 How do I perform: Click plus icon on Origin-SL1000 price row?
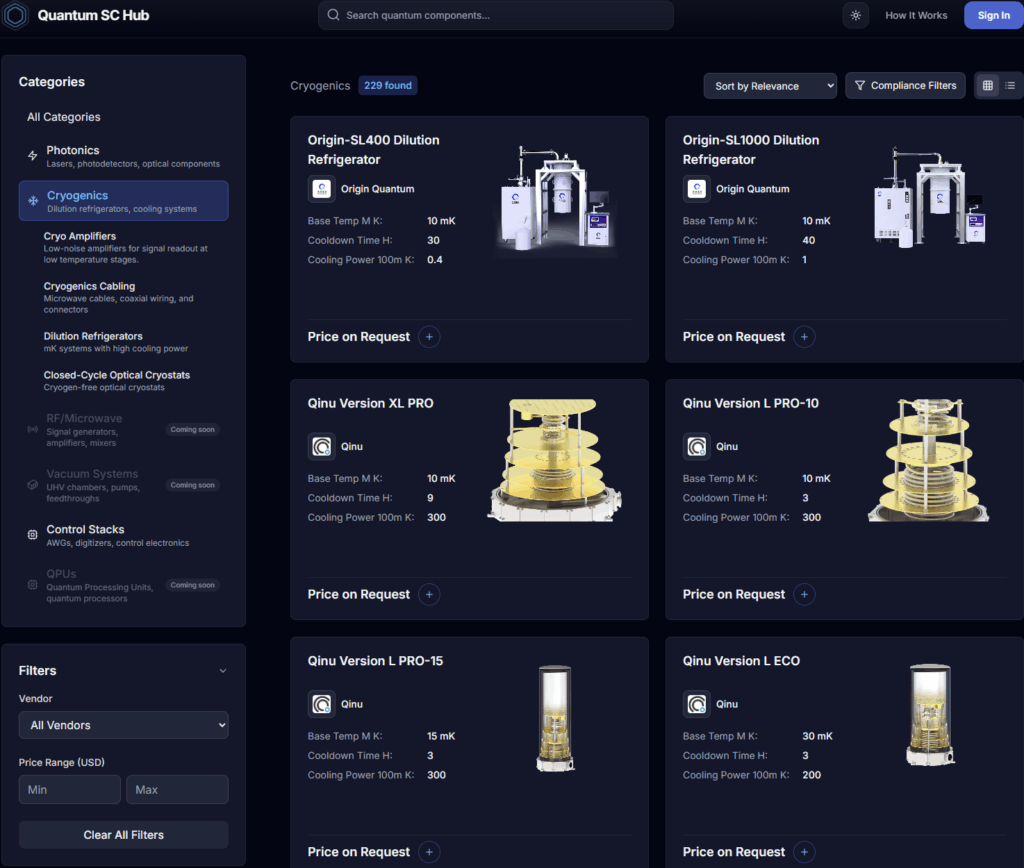click(x=804, y=337)
